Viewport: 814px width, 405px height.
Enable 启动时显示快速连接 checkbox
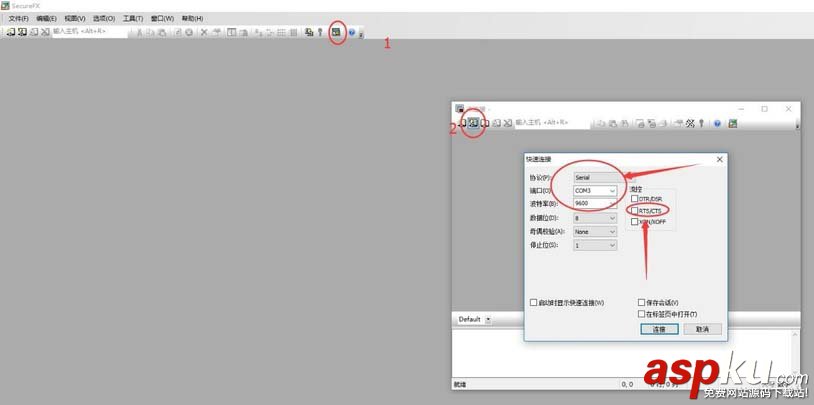[x=533, y=302]
